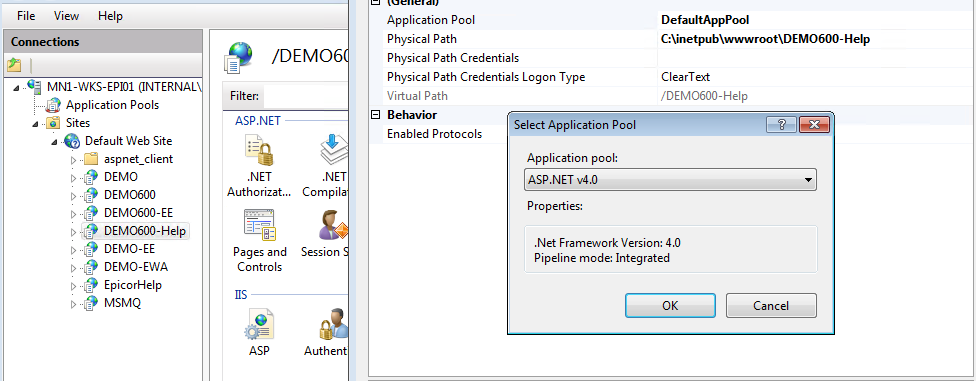Screen dimensions: 976x381
Task: Expand the aspnet_client folder node
Action: coord(73,159)
